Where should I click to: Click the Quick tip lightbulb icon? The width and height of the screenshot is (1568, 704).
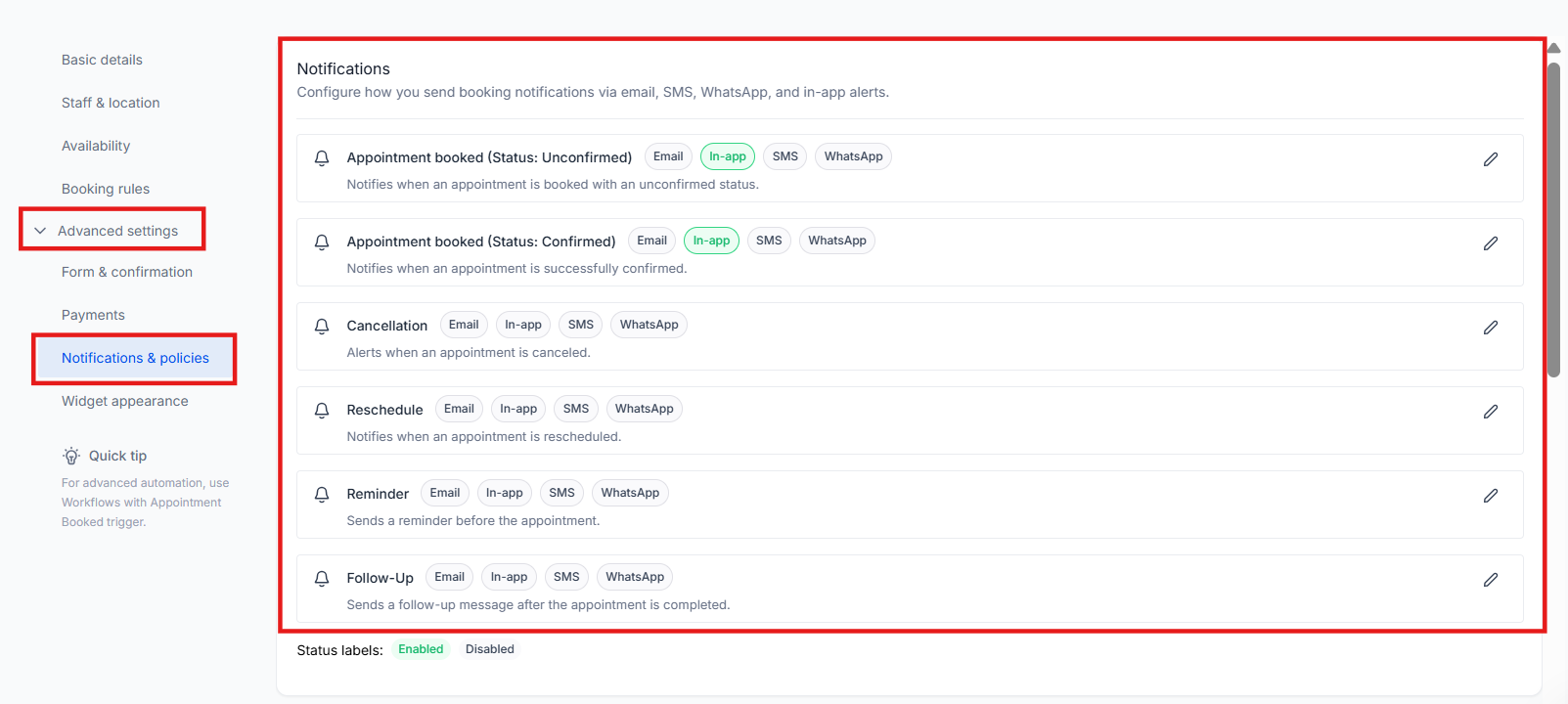click(71, 456)
